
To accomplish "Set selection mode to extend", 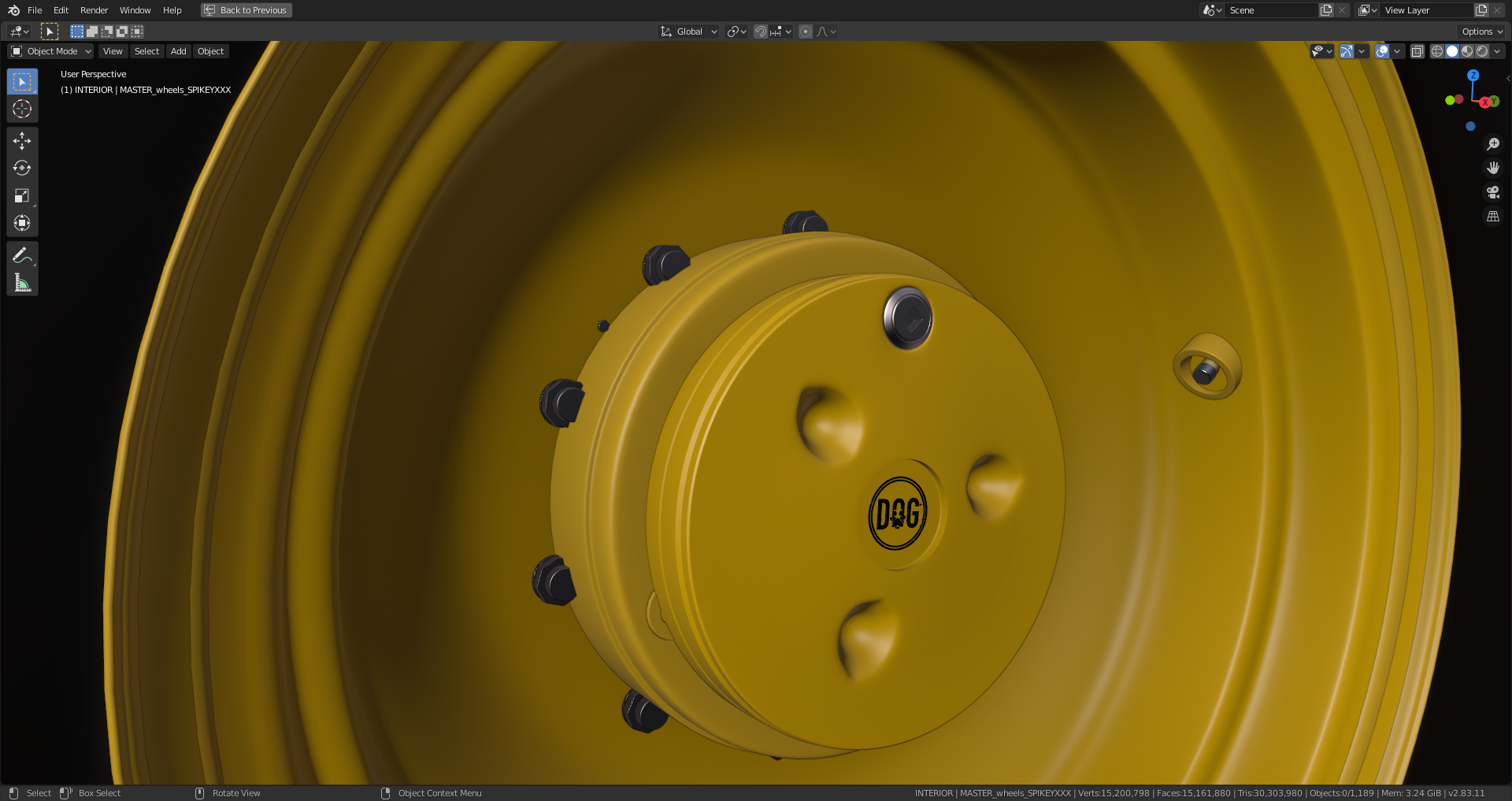I will pos(92,32).
